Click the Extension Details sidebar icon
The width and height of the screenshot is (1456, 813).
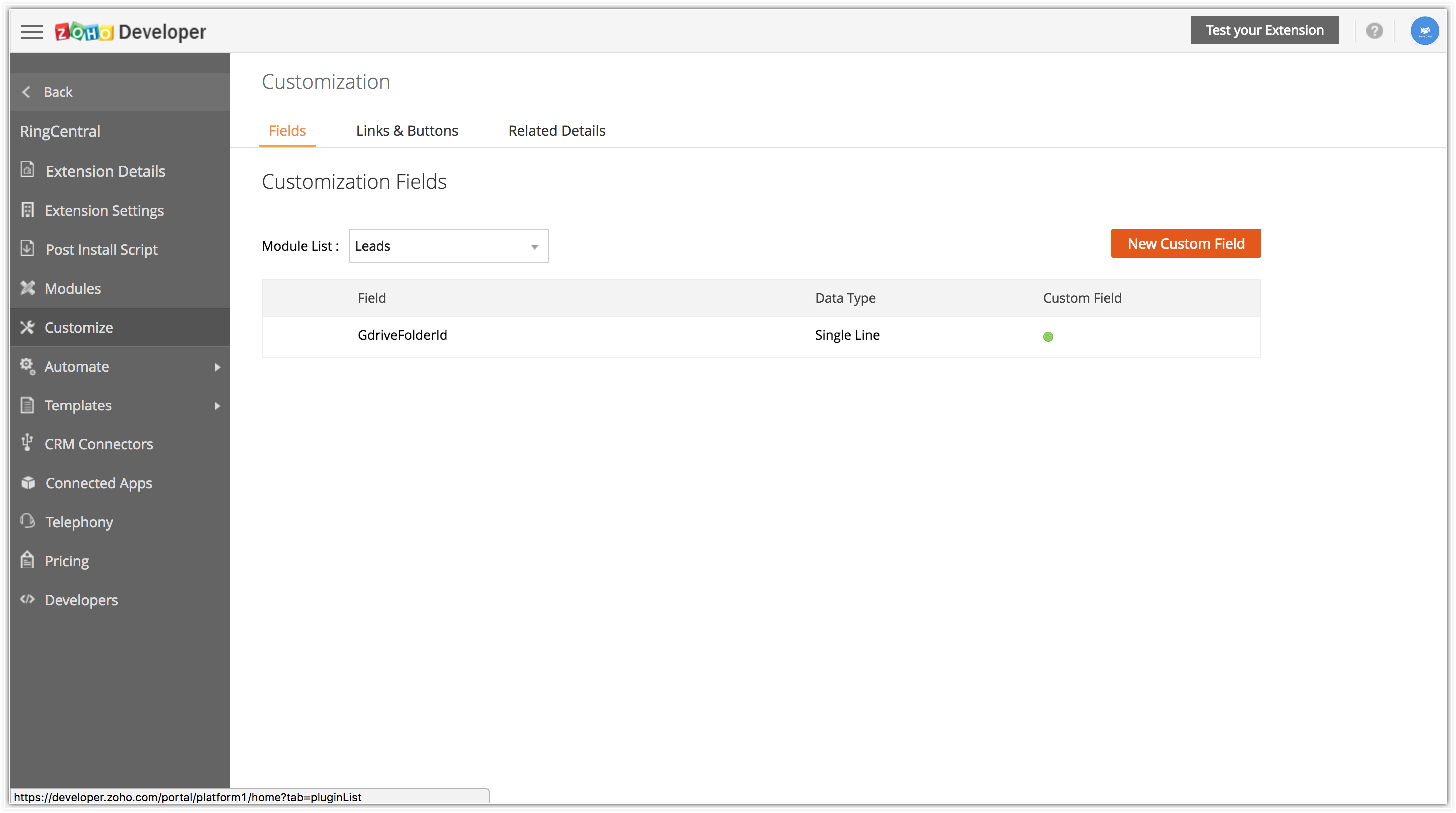click(27, 169)
